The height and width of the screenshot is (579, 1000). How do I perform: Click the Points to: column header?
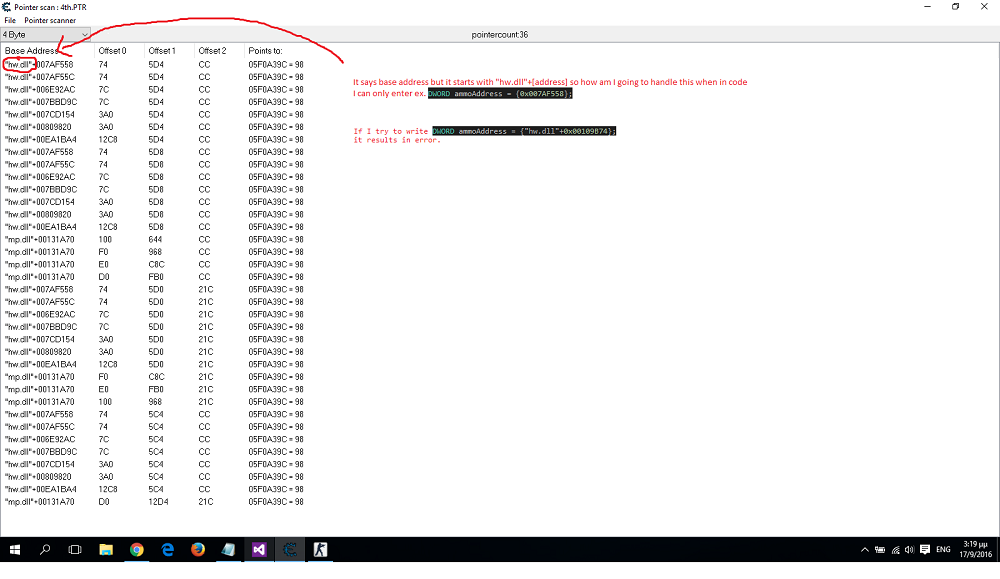[265, 50]
